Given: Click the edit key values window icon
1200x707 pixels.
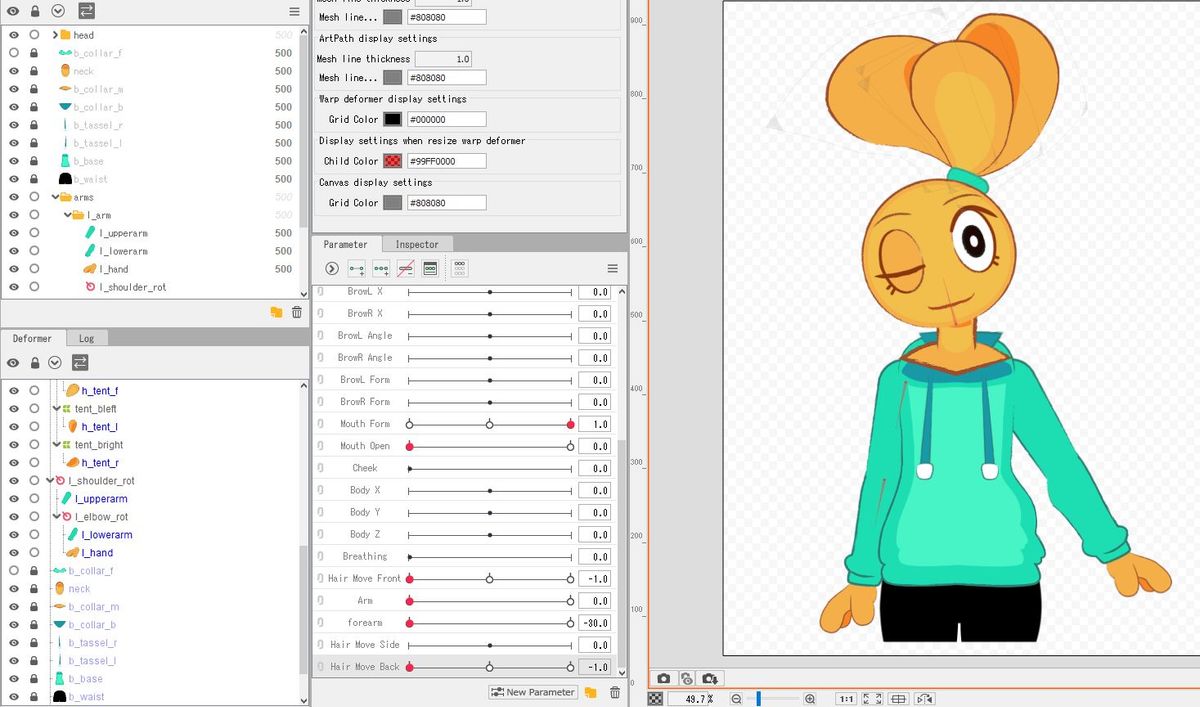Looking at the screenshot, I should coord(430,268).
